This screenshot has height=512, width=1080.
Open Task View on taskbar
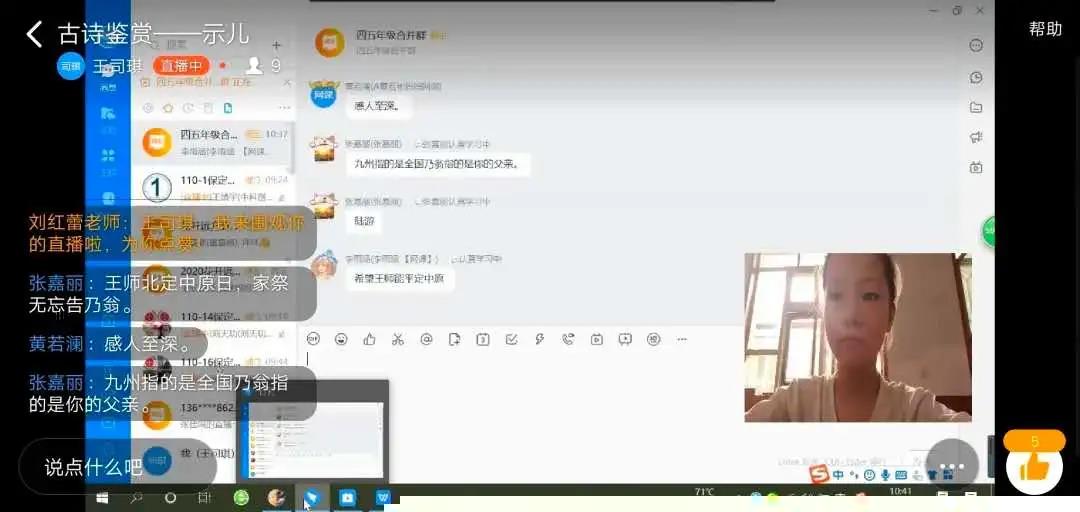pyautogui.click(x=205, y=497)
